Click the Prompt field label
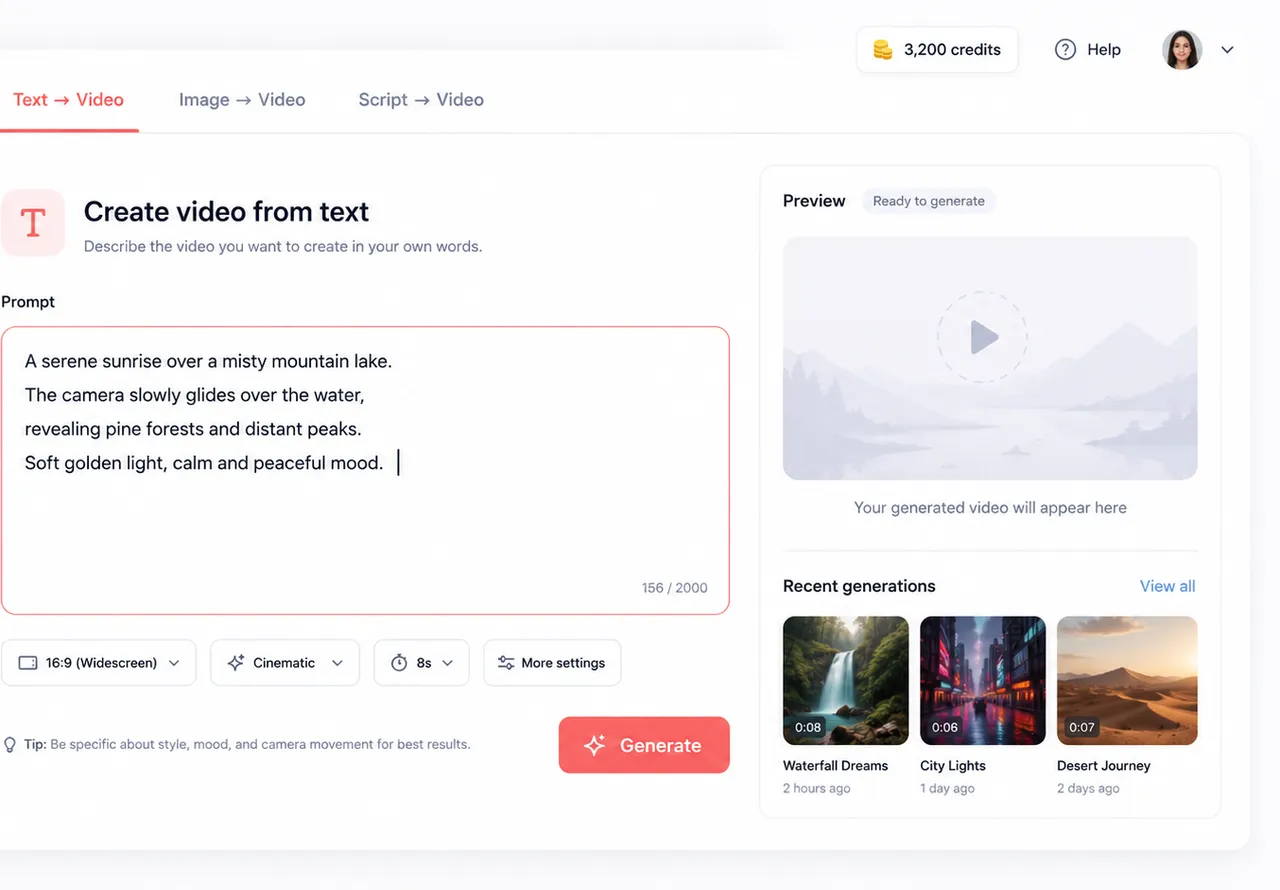Viewport: 1280px width, 890px height. [28, 302]
